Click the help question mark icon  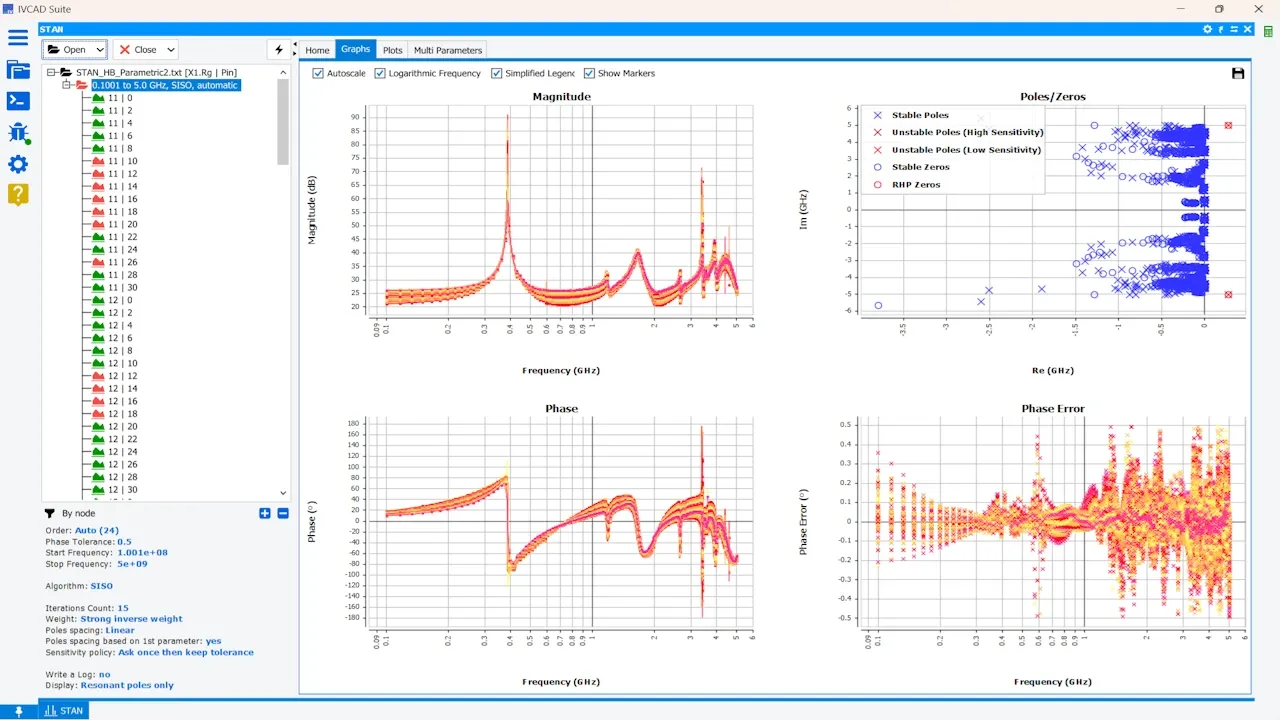pos(18,194)
